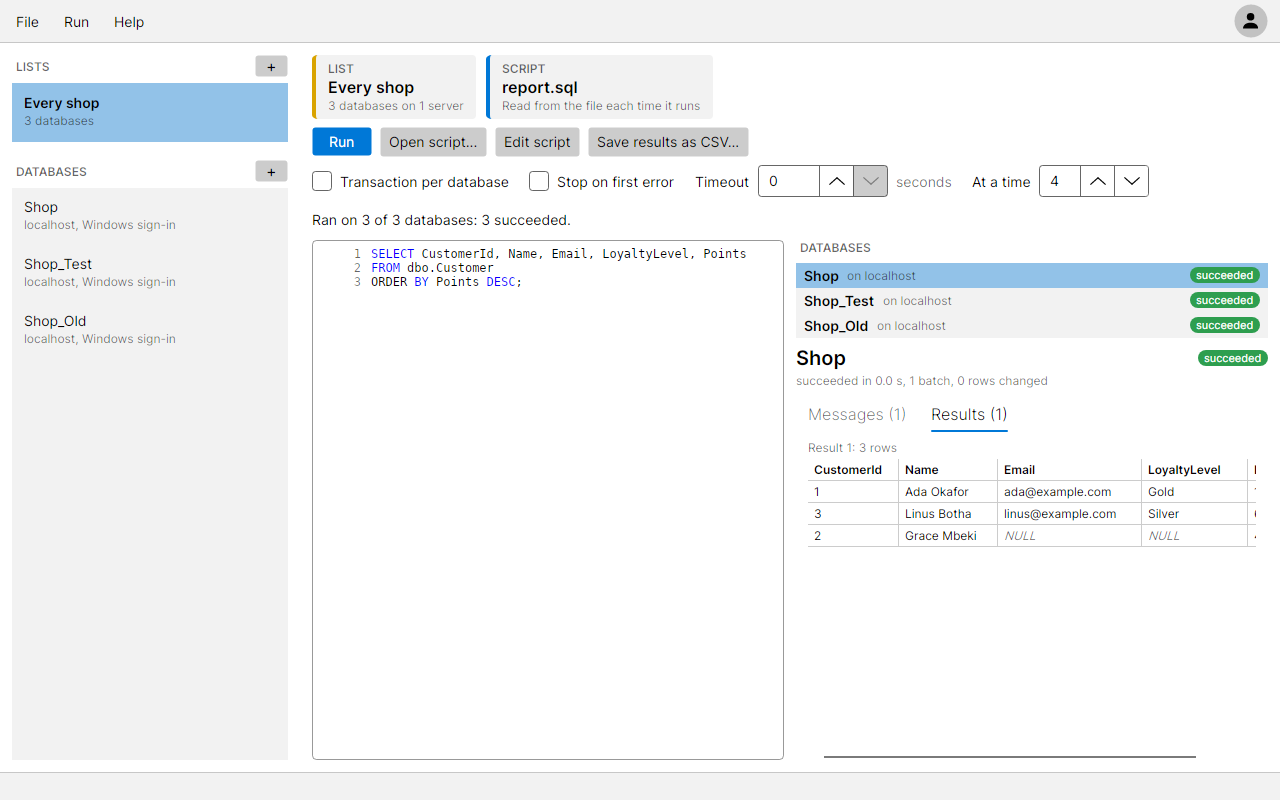Select Shop_Test database in sidebar
The image size is (1280, 800).
coord(150,272)
